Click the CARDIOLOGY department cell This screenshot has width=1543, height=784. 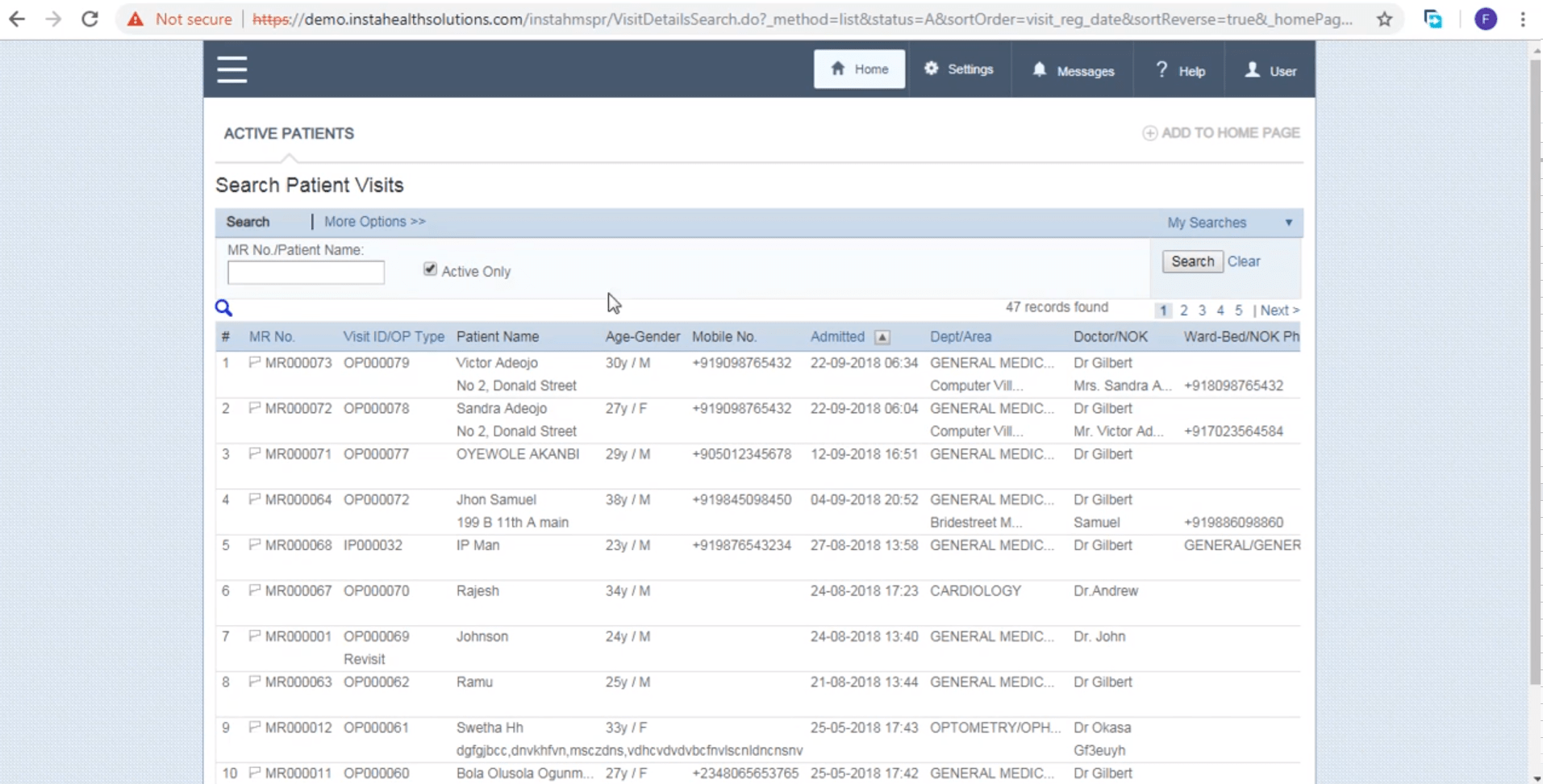click(x=975, y=590)
